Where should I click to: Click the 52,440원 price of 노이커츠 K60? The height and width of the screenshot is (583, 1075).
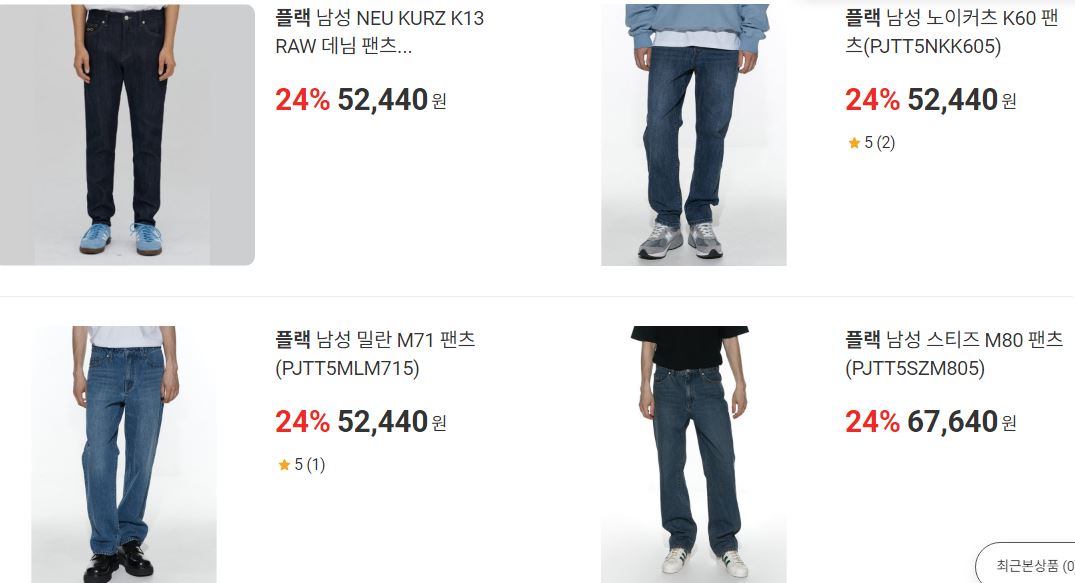962,100
